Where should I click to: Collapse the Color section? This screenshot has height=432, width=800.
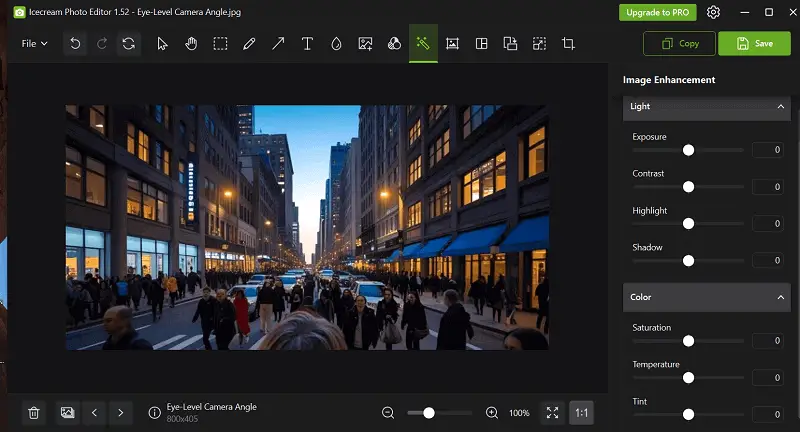pyautogui.click(x=780, y=297)
